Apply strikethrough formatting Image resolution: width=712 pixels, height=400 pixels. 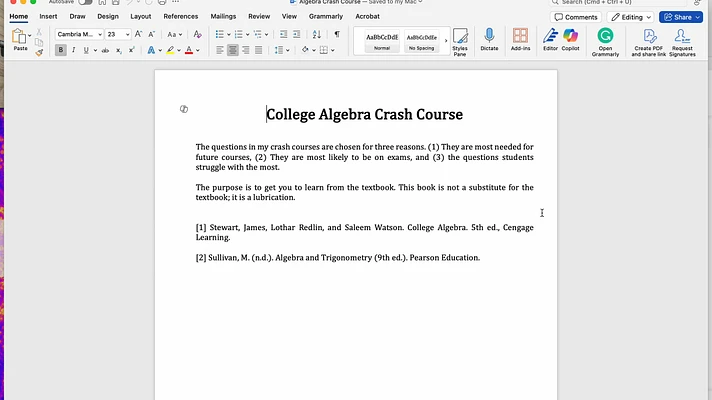pyautogui.click(x=105, y=50)
